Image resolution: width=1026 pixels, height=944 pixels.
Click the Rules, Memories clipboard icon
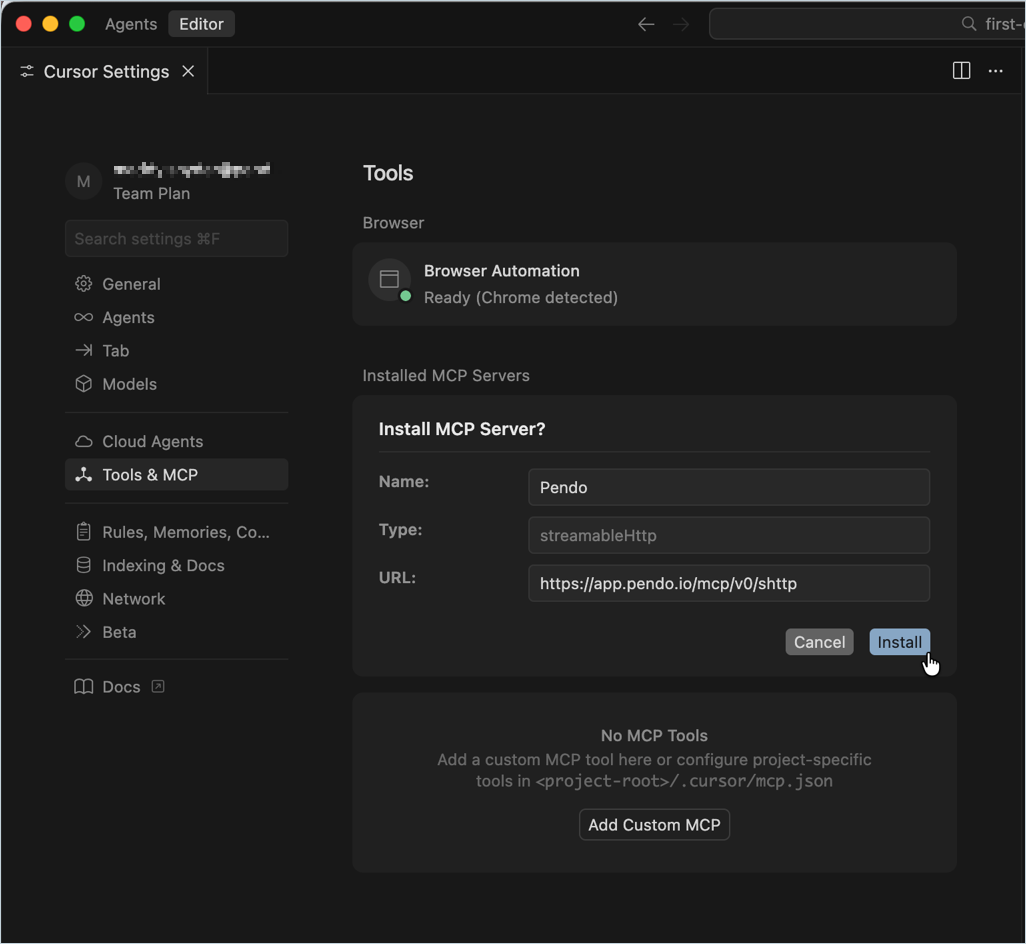click(84, 532)
